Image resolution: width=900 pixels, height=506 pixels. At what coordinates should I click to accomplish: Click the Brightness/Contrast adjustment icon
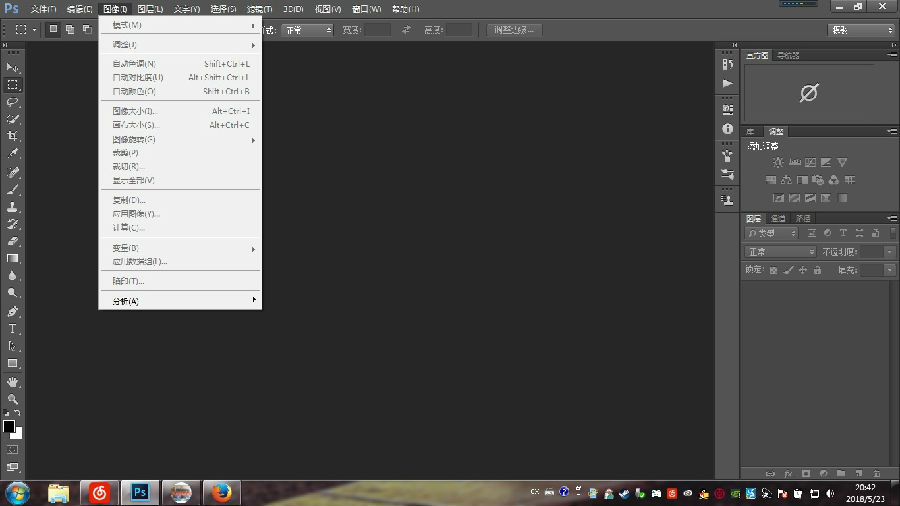[777, 162]
